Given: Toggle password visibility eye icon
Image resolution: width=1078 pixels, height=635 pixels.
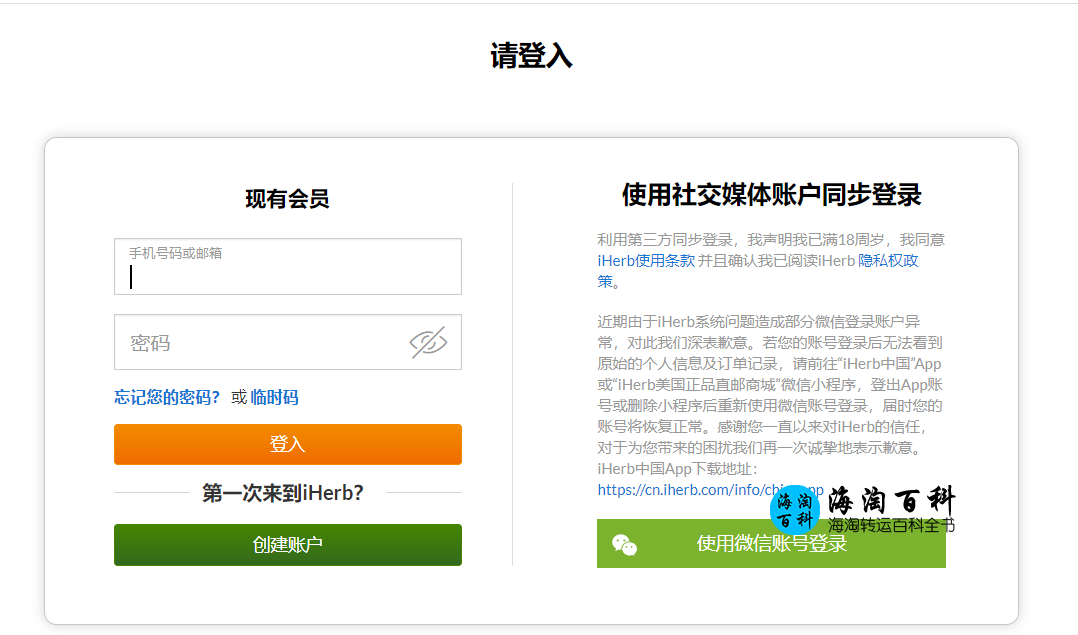Looking at the screenshot, I should (428, 342).
